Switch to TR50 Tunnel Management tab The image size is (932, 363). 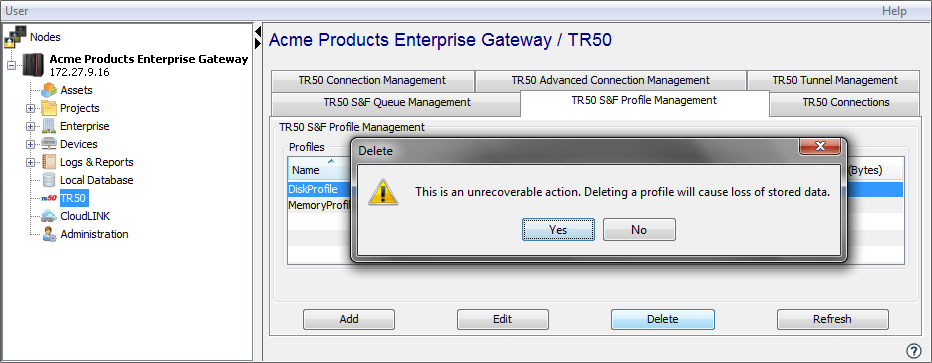tap(835, 80)
